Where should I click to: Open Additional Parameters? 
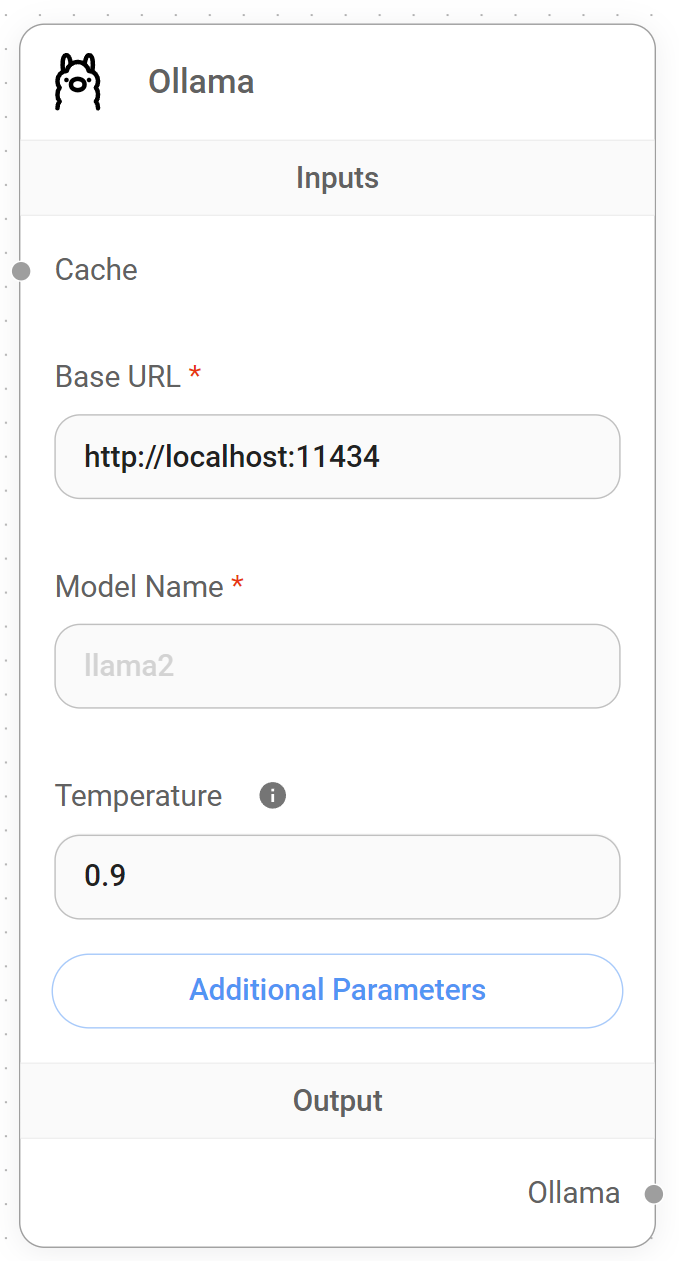tap(337, 991)
